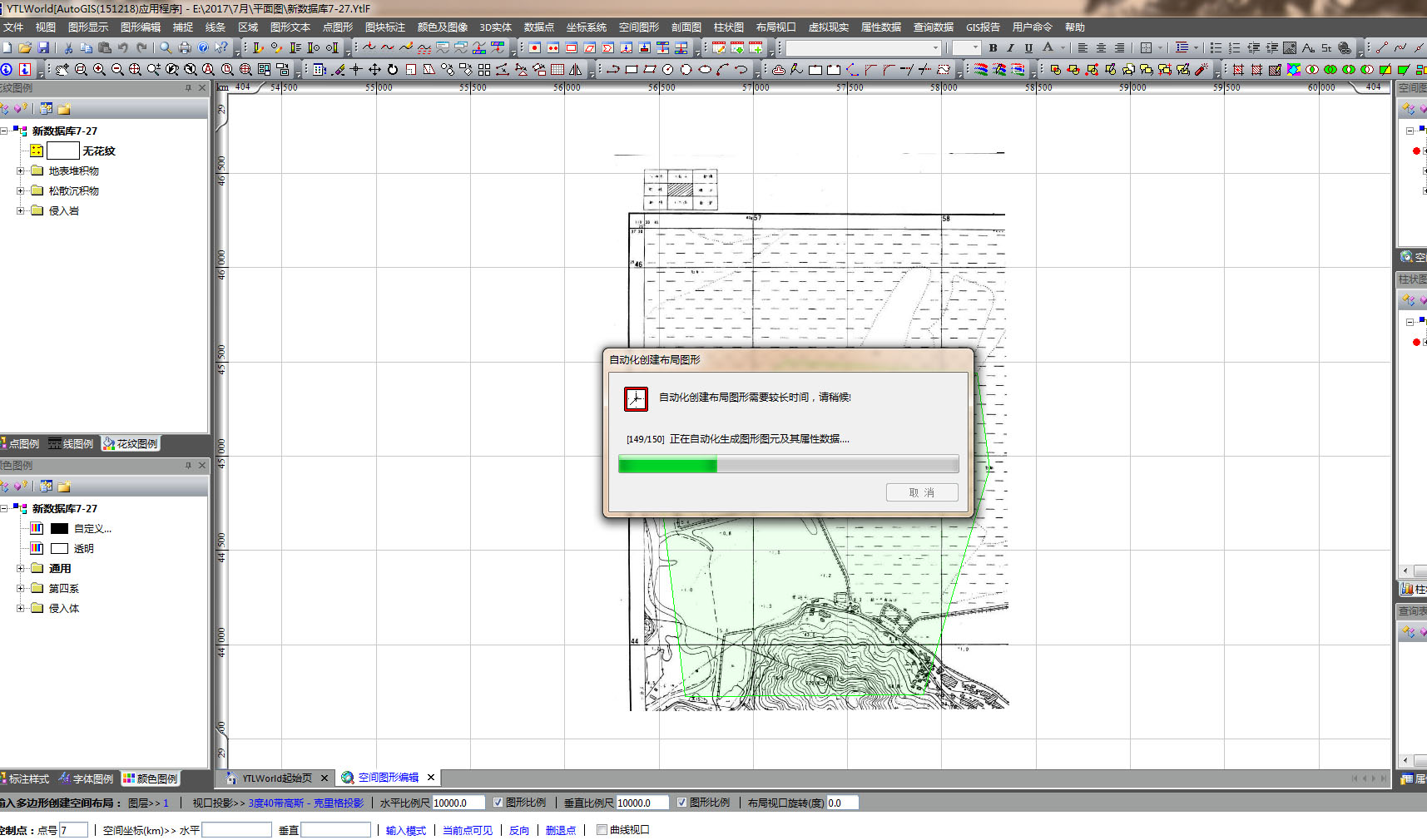This screenshot has width=1427, height=840.
Task: Expand the 通用 color folder
Action: (21, 568)
